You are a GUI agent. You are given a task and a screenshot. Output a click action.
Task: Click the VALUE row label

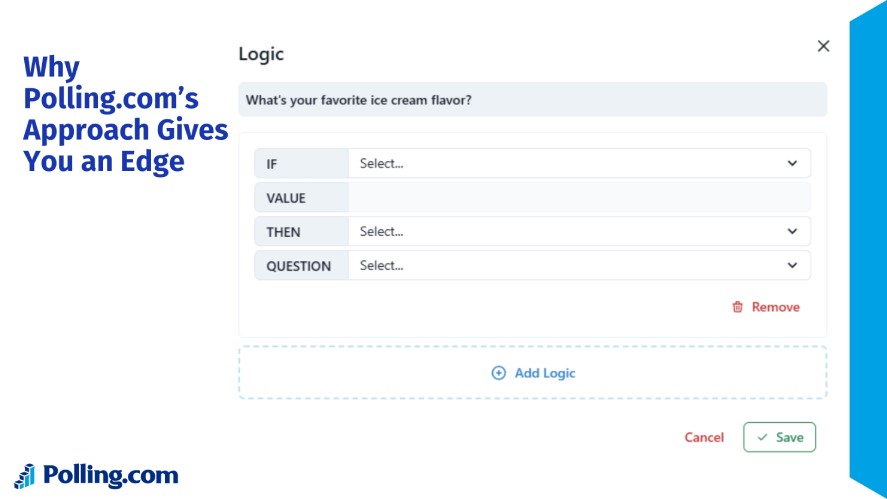click(286, 198)
